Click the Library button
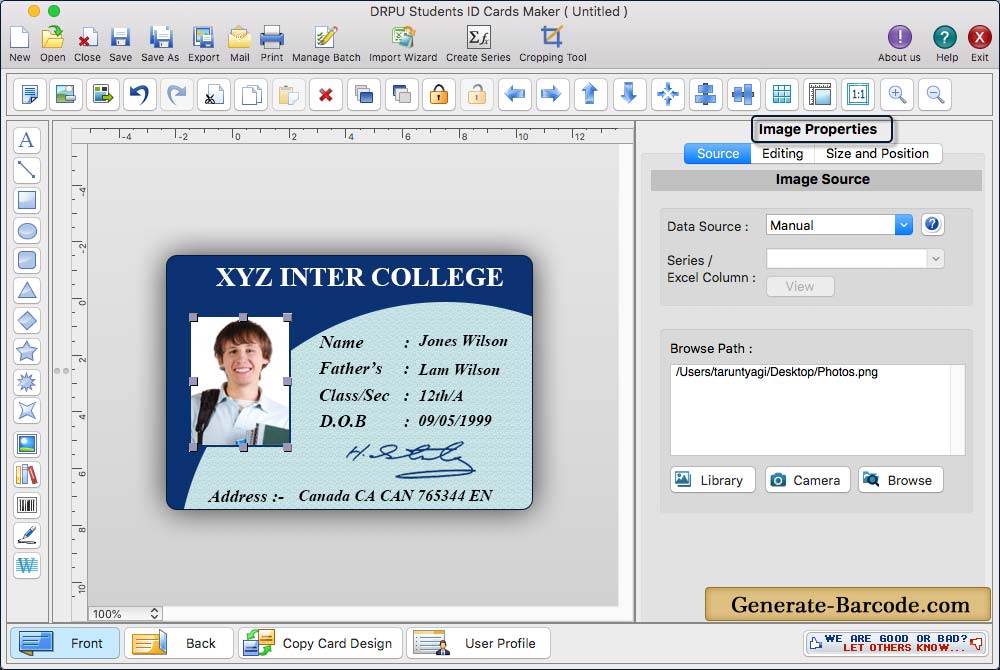The image size is (1000, 670). [712, 480]
